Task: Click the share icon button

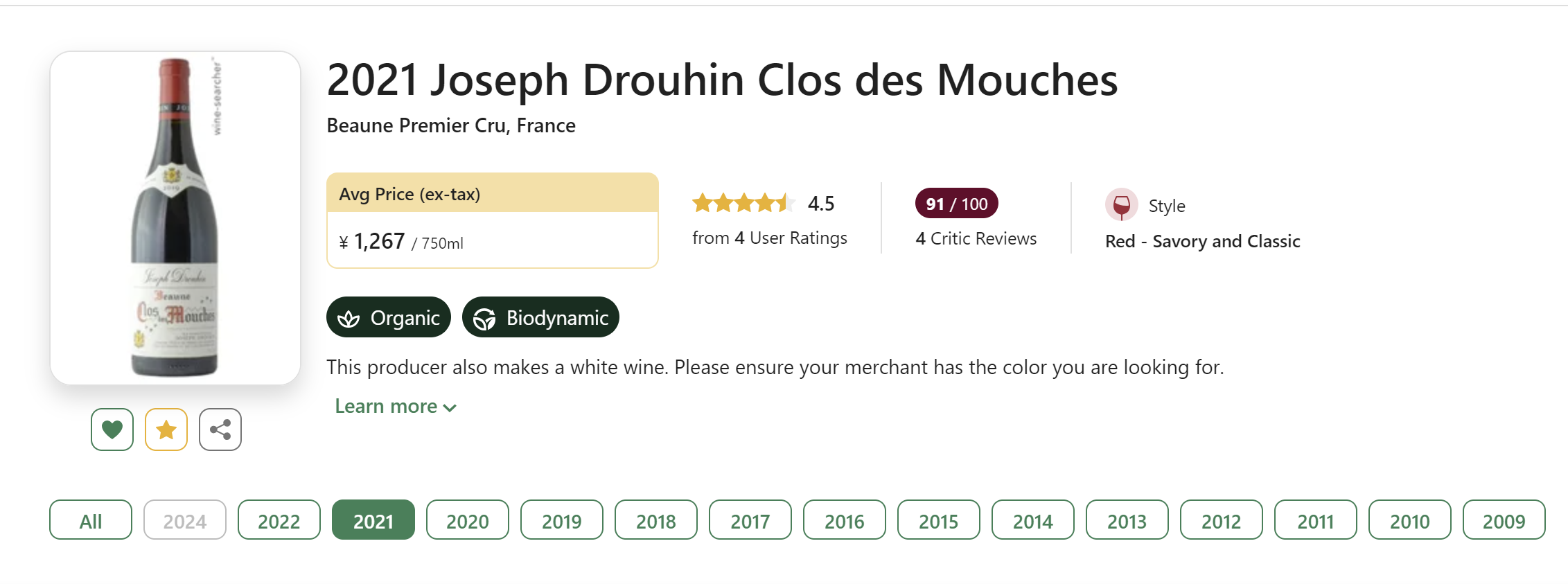Action: point(220,430)
